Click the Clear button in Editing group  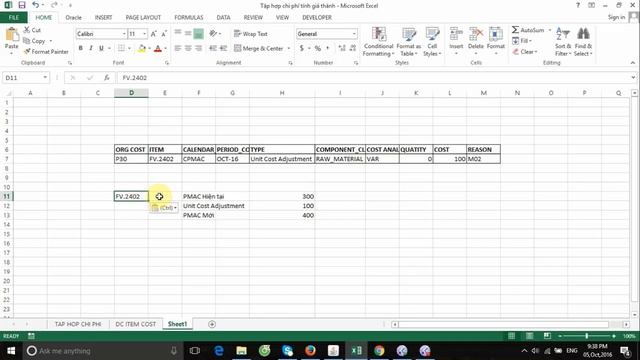tap(525, 52)
